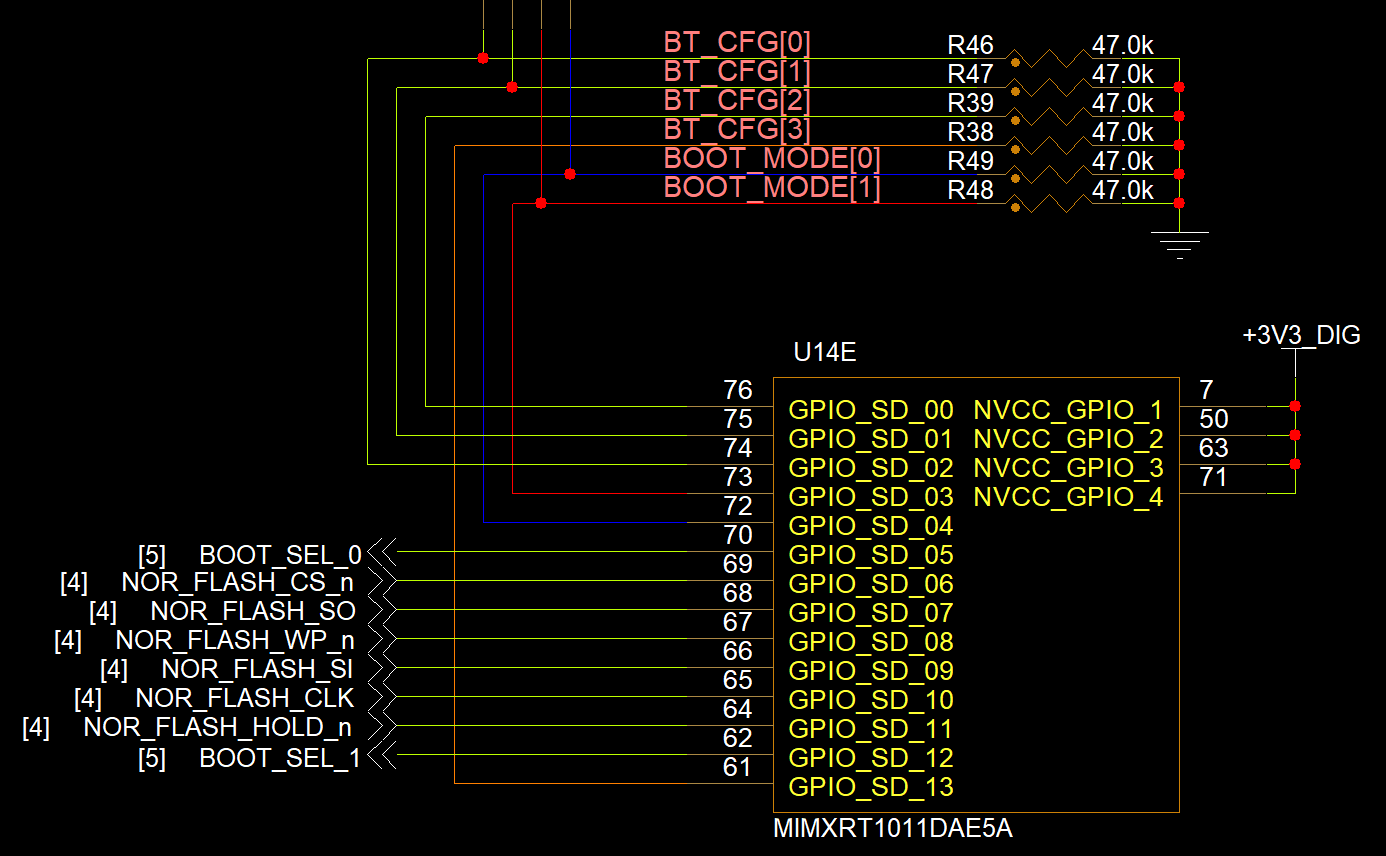Select pin name GPIO_SD_07

[871, 613]
